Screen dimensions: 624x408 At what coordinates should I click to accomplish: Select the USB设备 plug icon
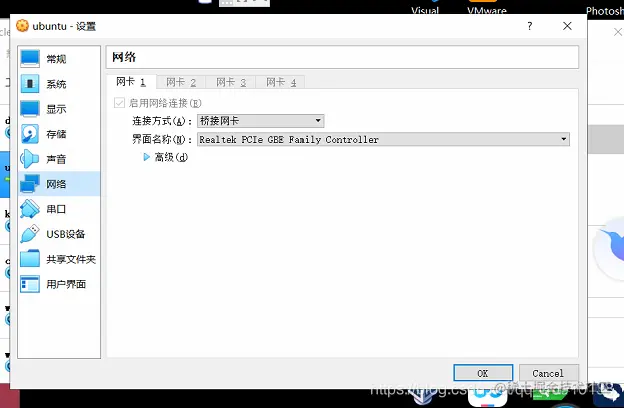30,234
